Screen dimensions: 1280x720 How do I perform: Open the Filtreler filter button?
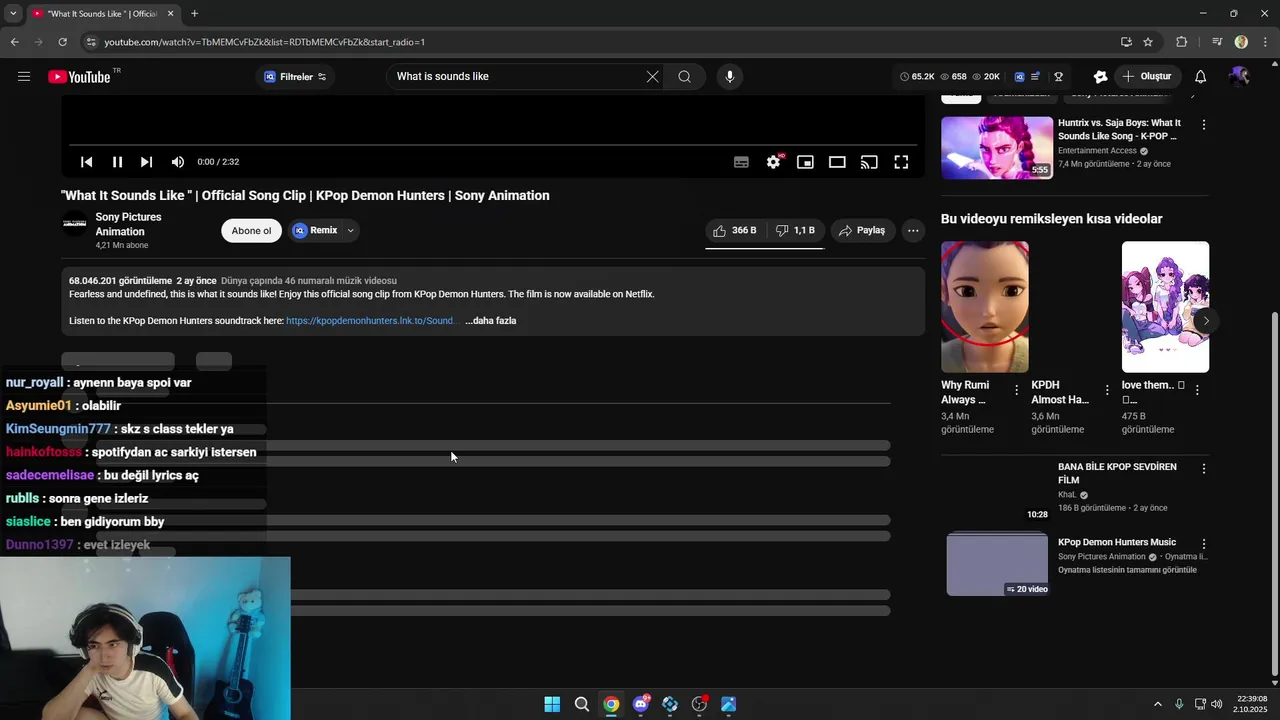294,77
